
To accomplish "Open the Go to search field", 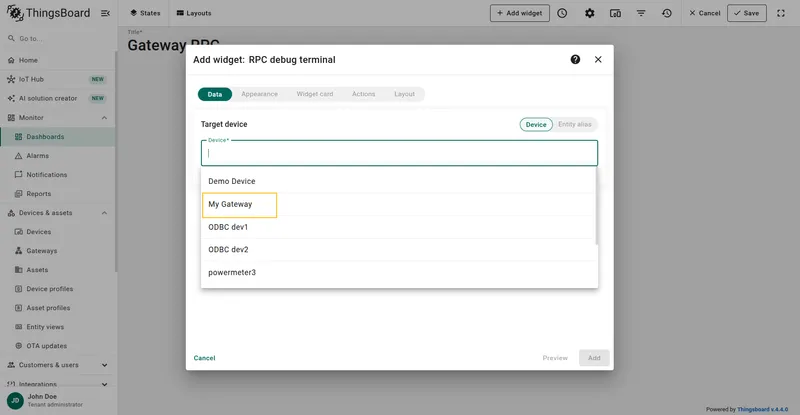I will (57, 38).
